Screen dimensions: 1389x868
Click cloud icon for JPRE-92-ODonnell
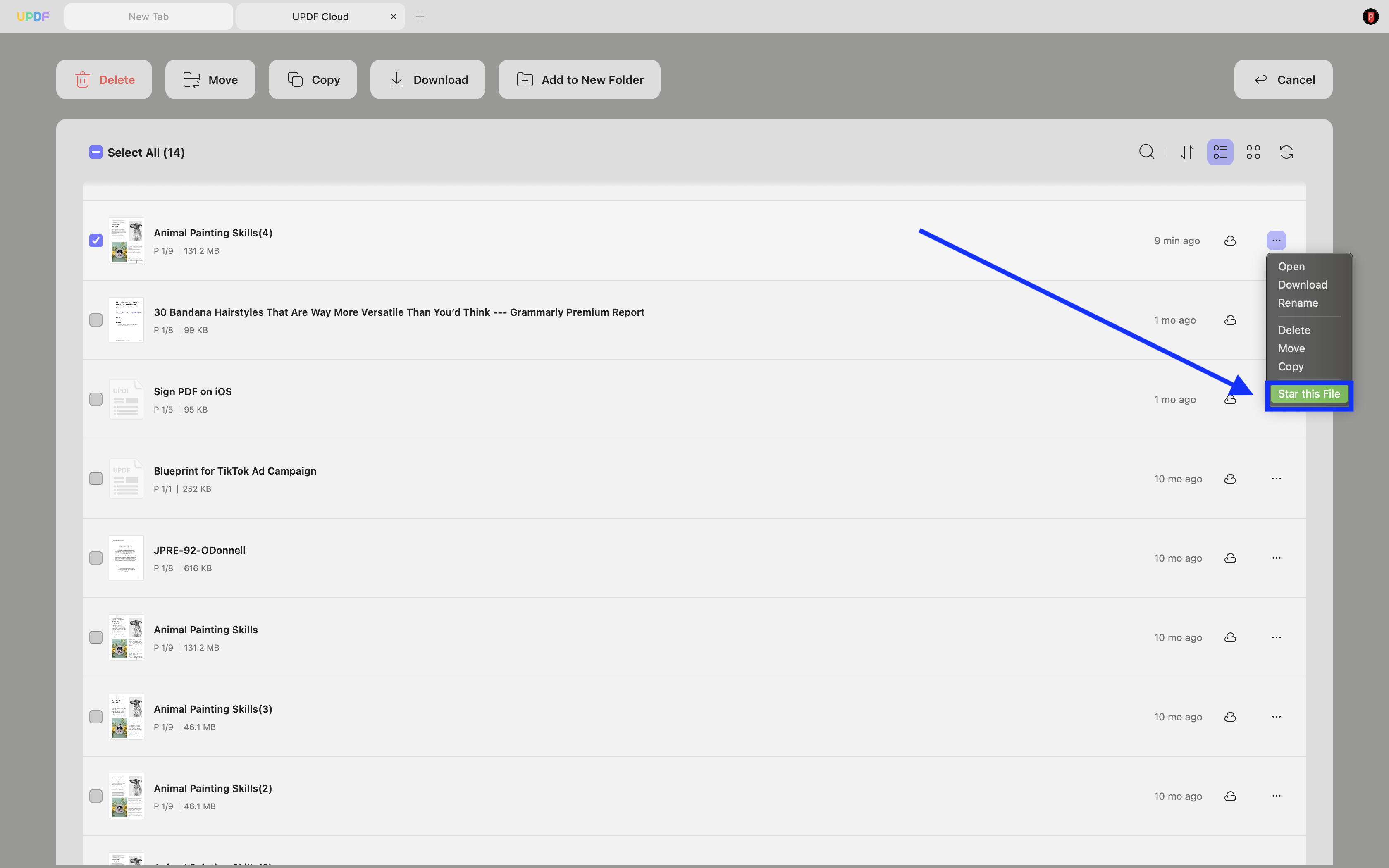pyautogui.click(x=1230, y=558)
